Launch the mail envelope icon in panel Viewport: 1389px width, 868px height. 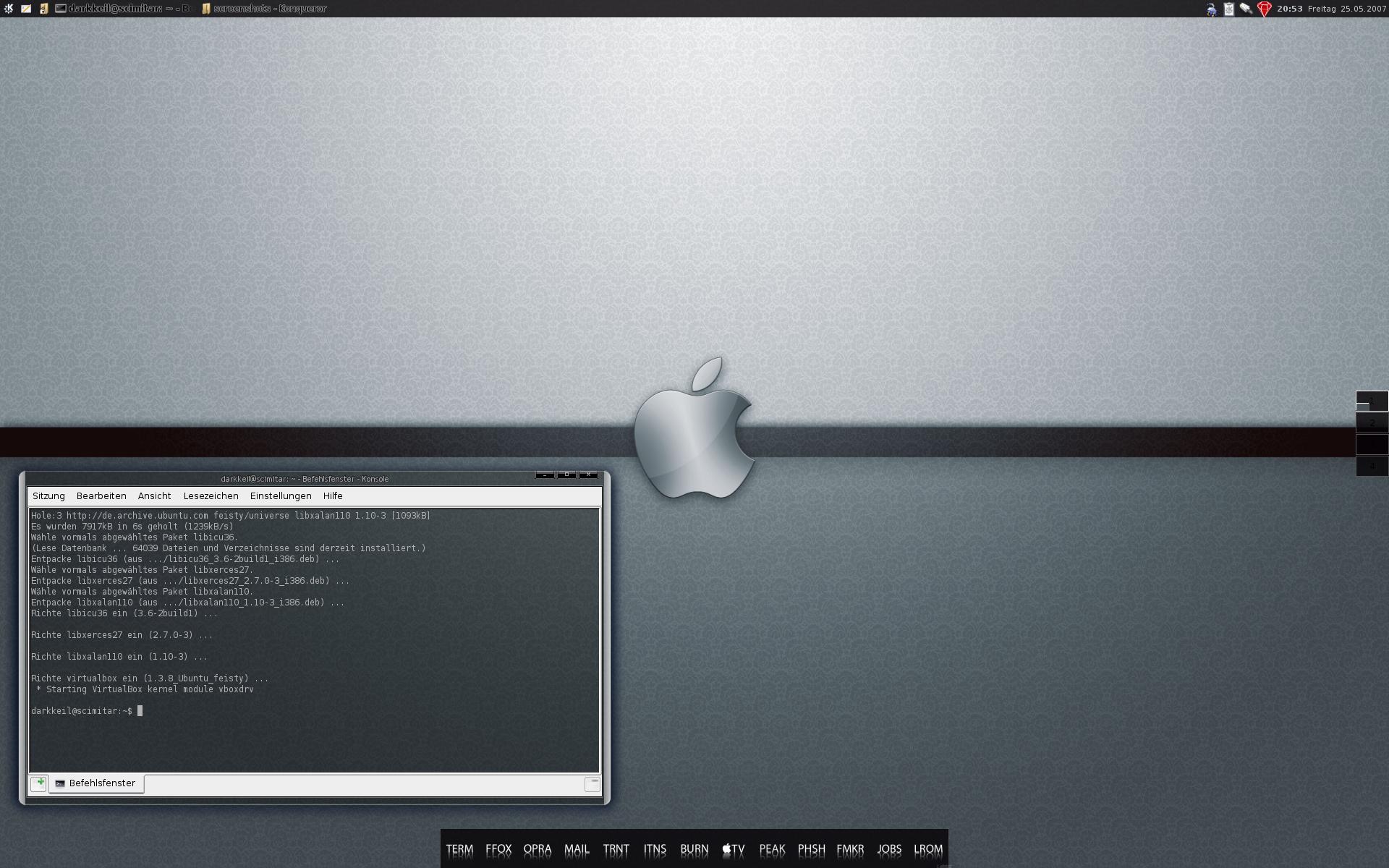coord(26,9)
